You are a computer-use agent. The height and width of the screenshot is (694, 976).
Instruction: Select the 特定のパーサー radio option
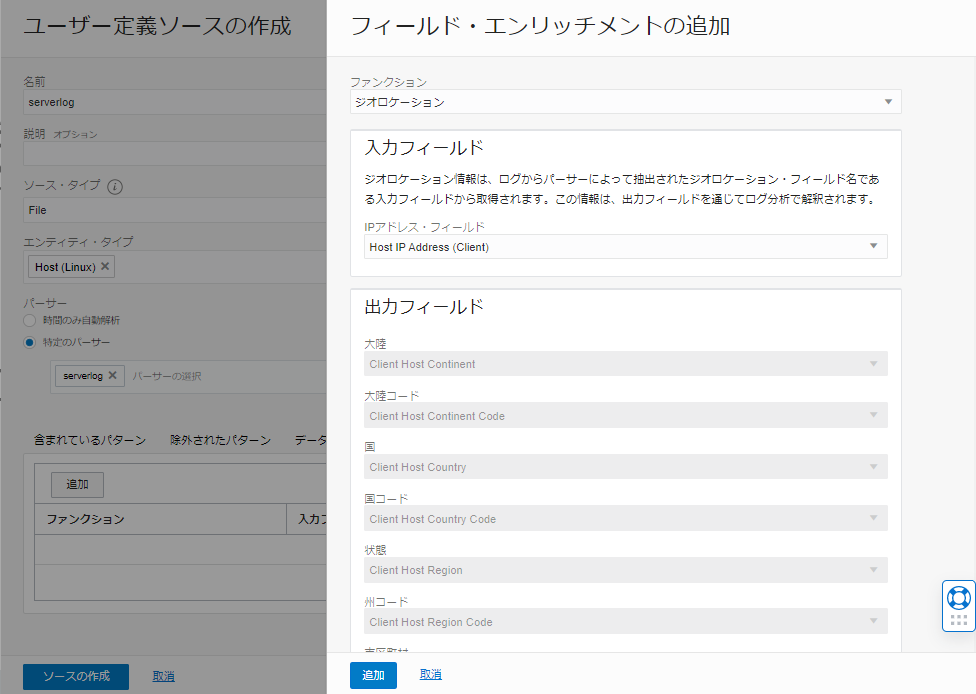[29, 343]
